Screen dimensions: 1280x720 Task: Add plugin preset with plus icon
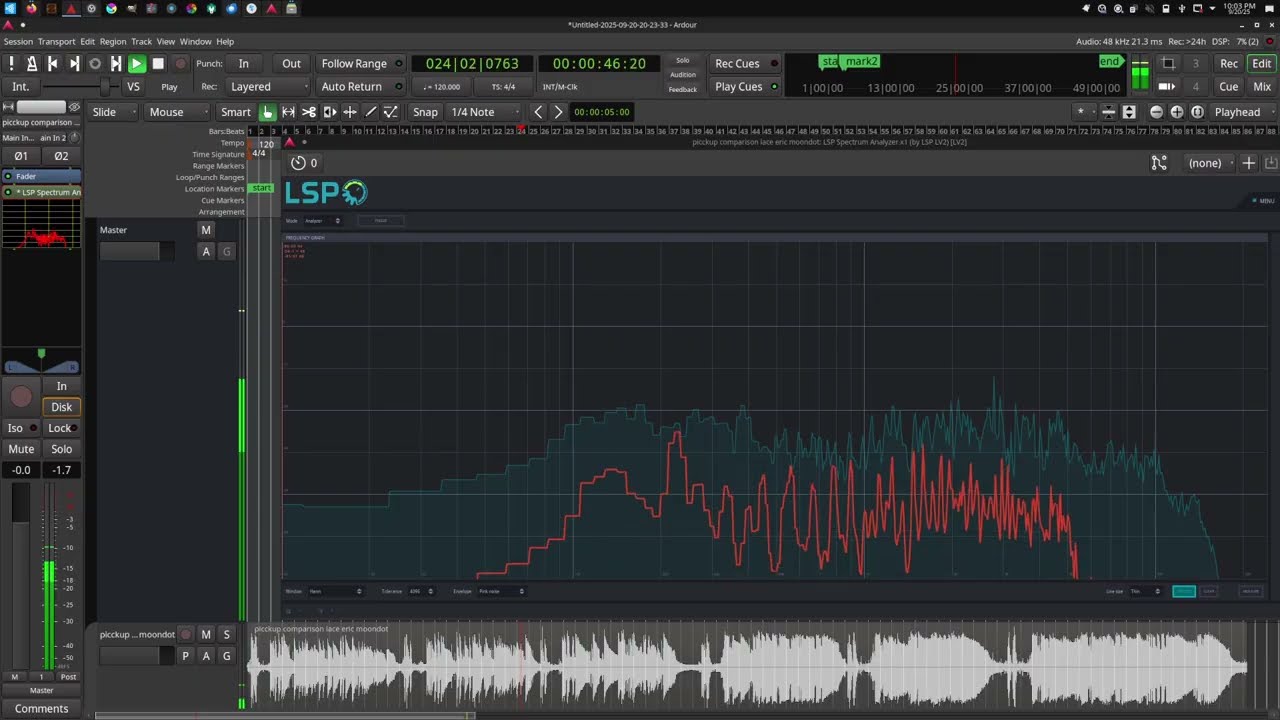tap(1248, 163)
